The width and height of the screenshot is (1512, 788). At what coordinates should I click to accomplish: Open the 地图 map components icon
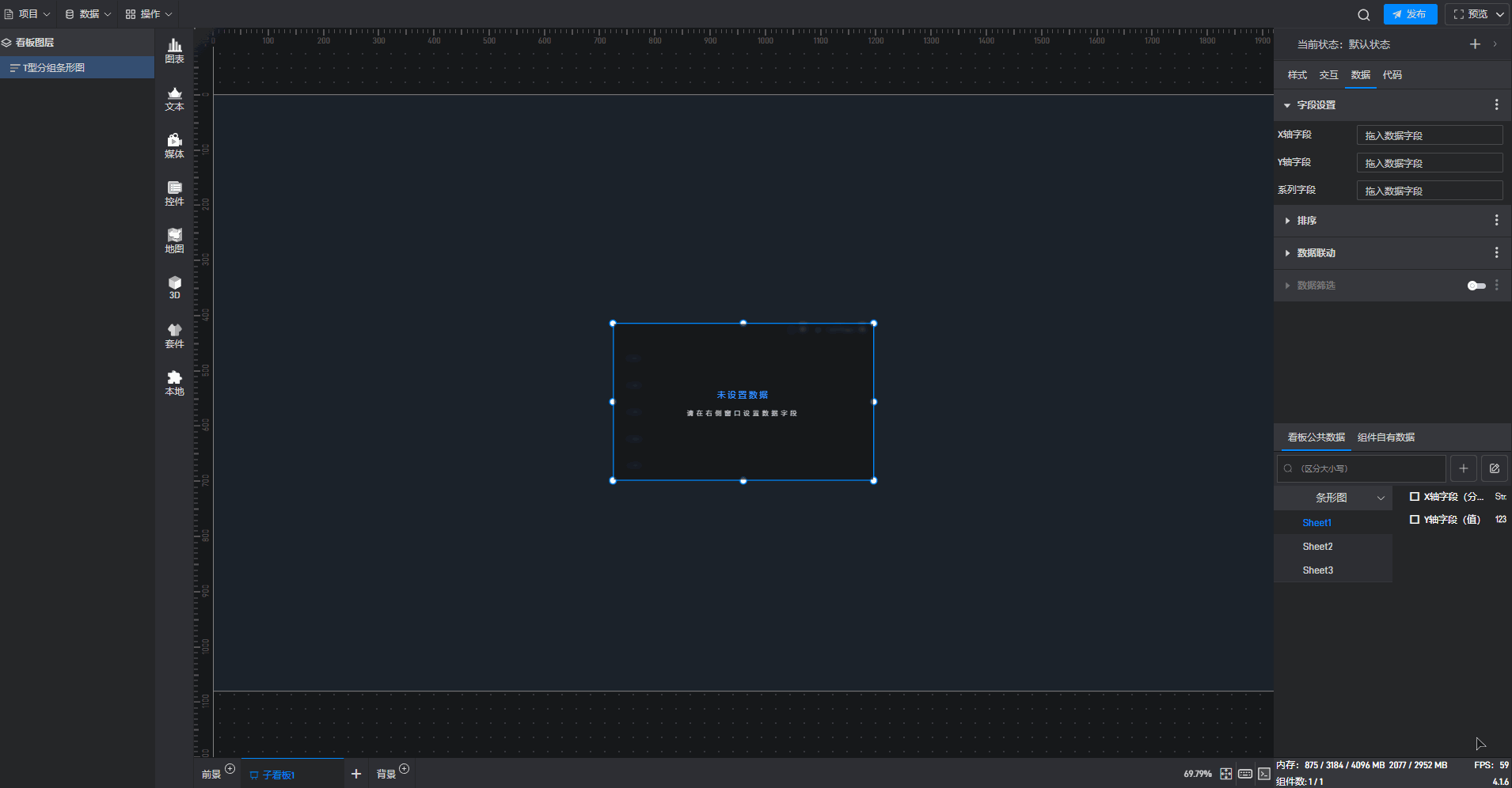tap(174, 241)
